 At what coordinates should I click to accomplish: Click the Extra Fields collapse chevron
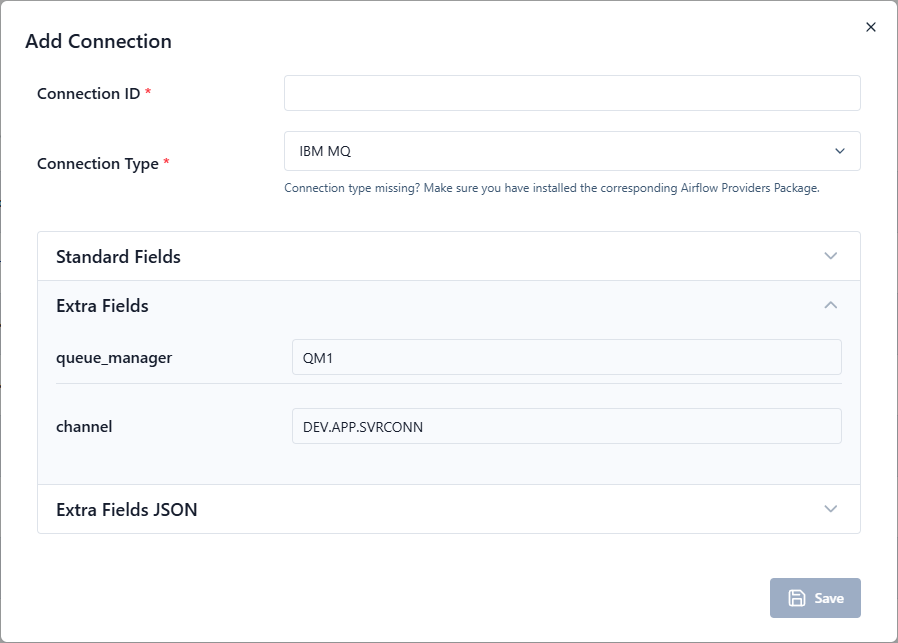(830, 305)
